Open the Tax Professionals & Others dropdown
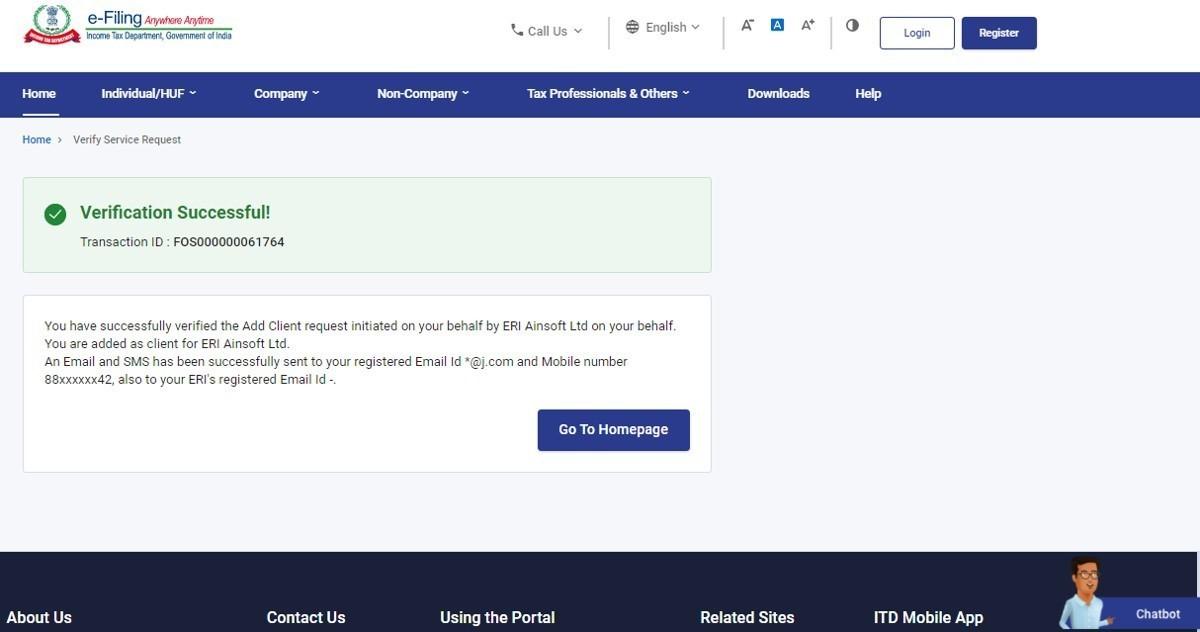Screen dimensions: 1200x632 607,93
